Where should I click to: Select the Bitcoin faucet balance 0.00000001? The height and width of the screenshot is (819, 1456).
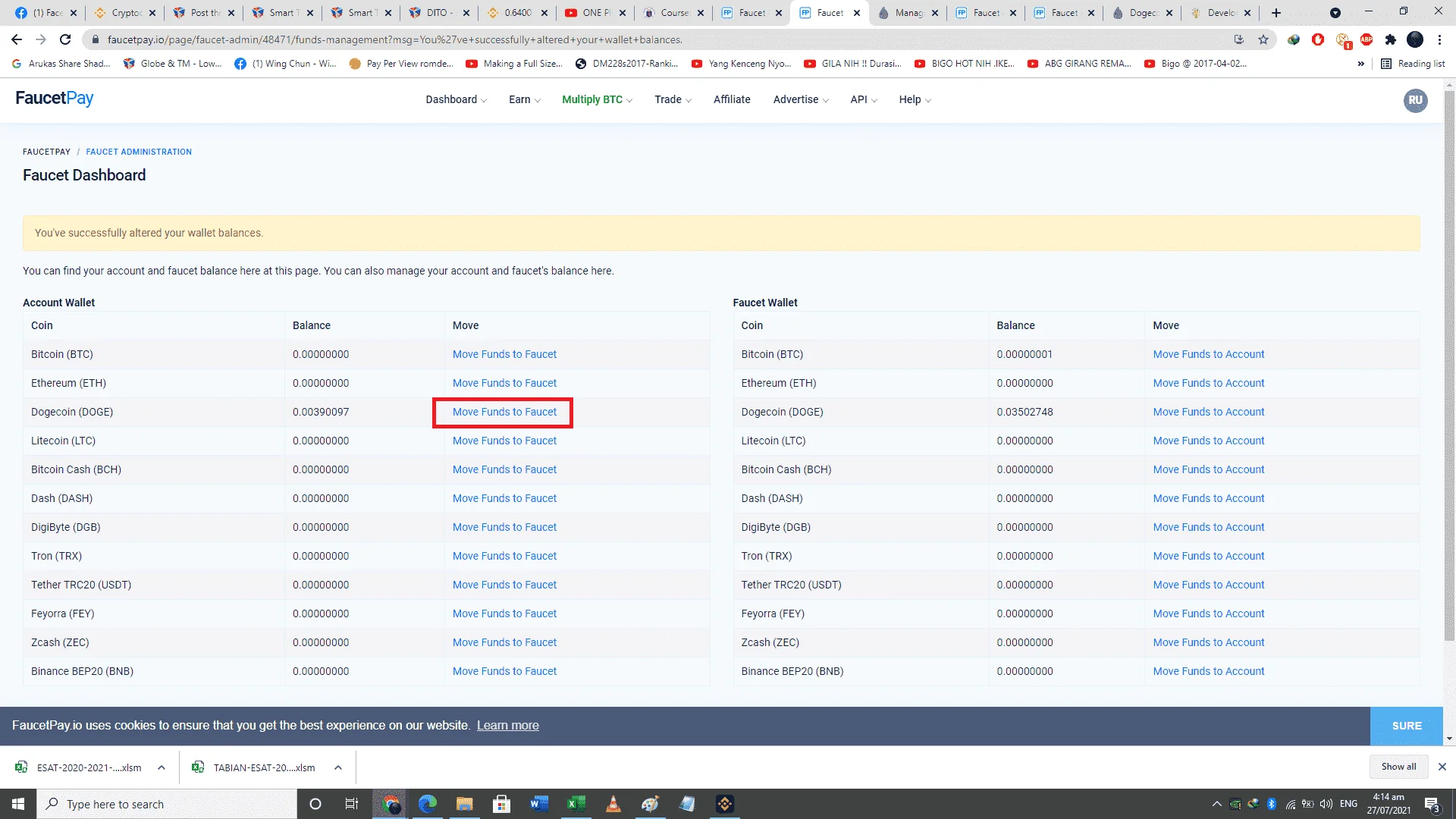coord(1025,354)
